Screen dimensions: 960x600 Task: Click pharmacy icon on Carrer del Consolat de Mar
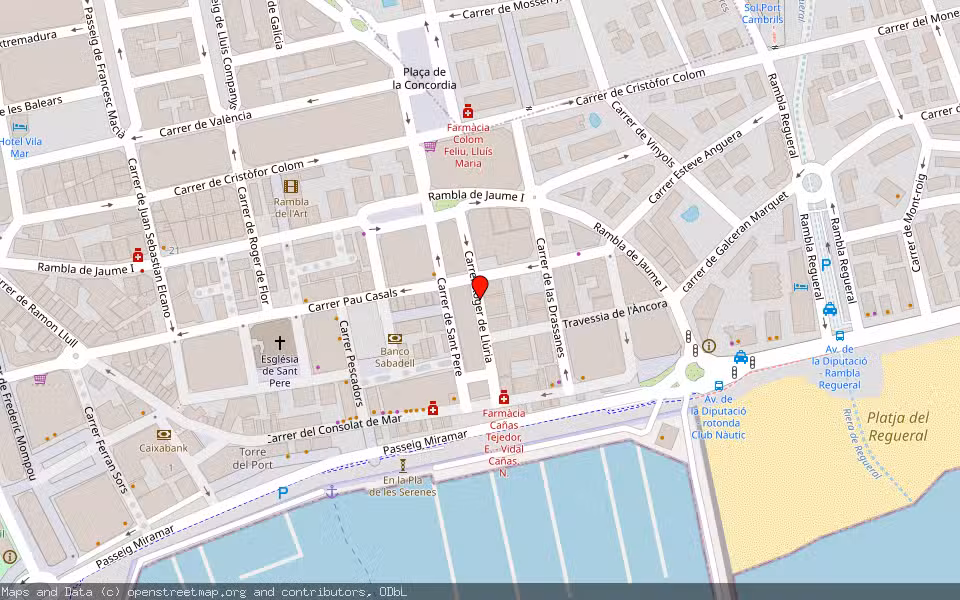(433, 408)
